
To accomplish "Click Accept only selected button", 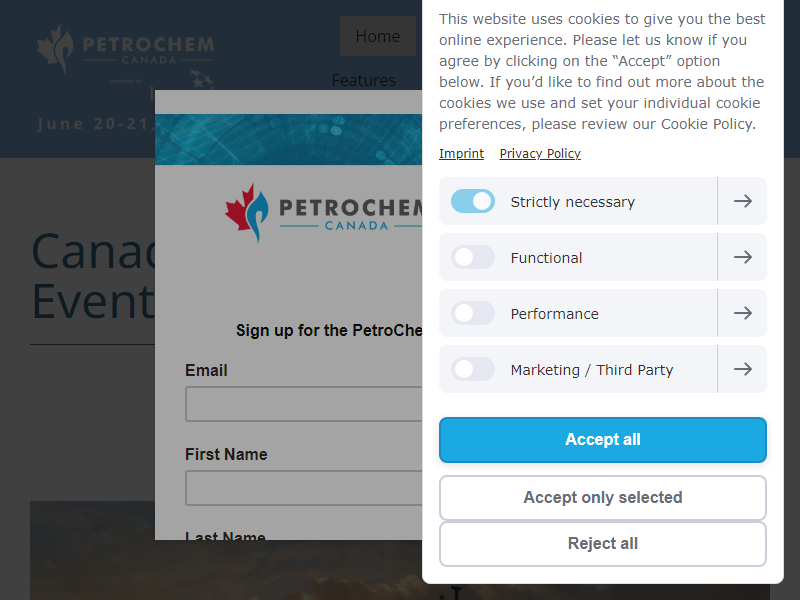I will coord(603,497).
